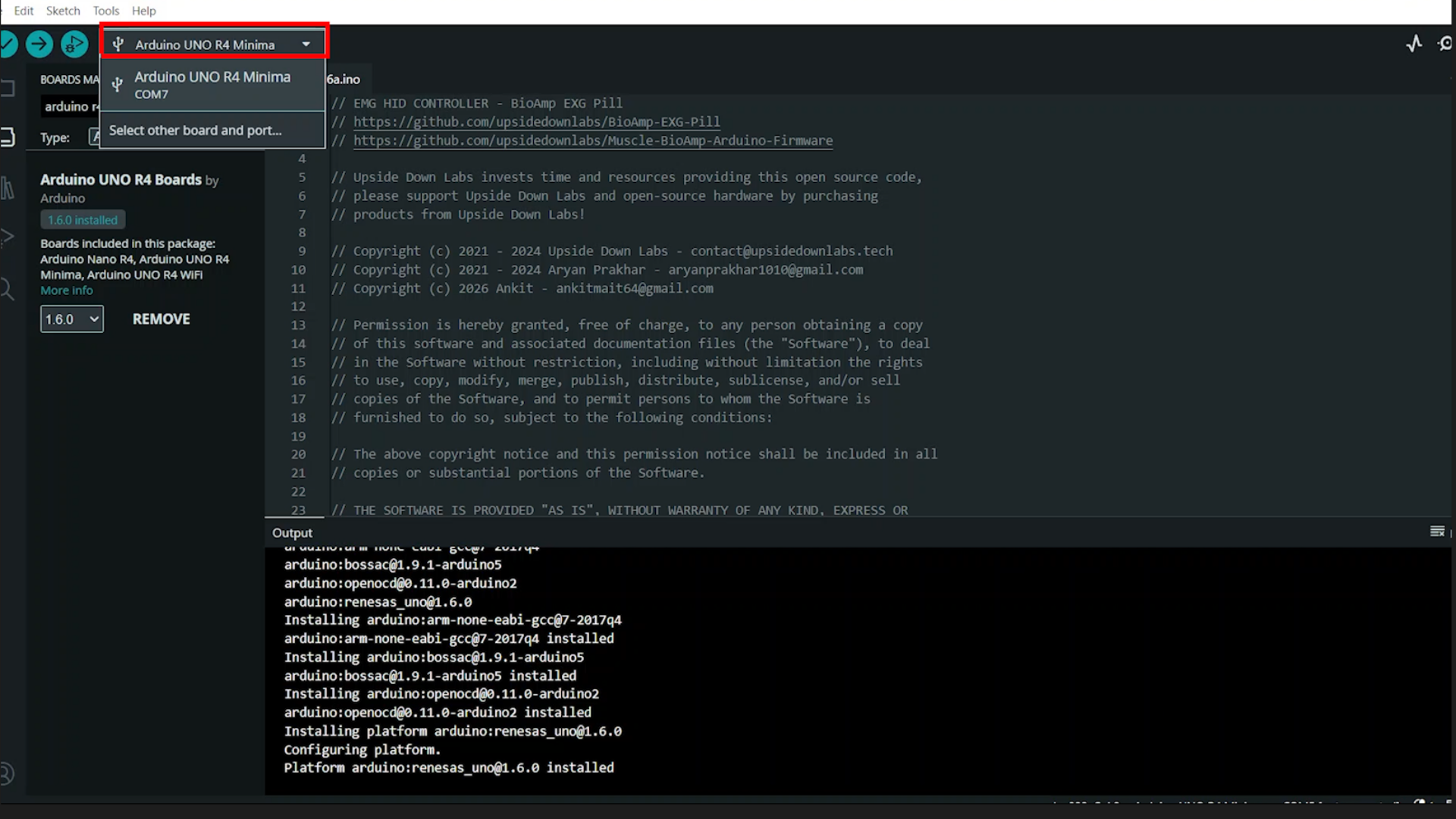Click the Verify checkmark button
This screenshot has height=819, width=1456.
[8, 44]
